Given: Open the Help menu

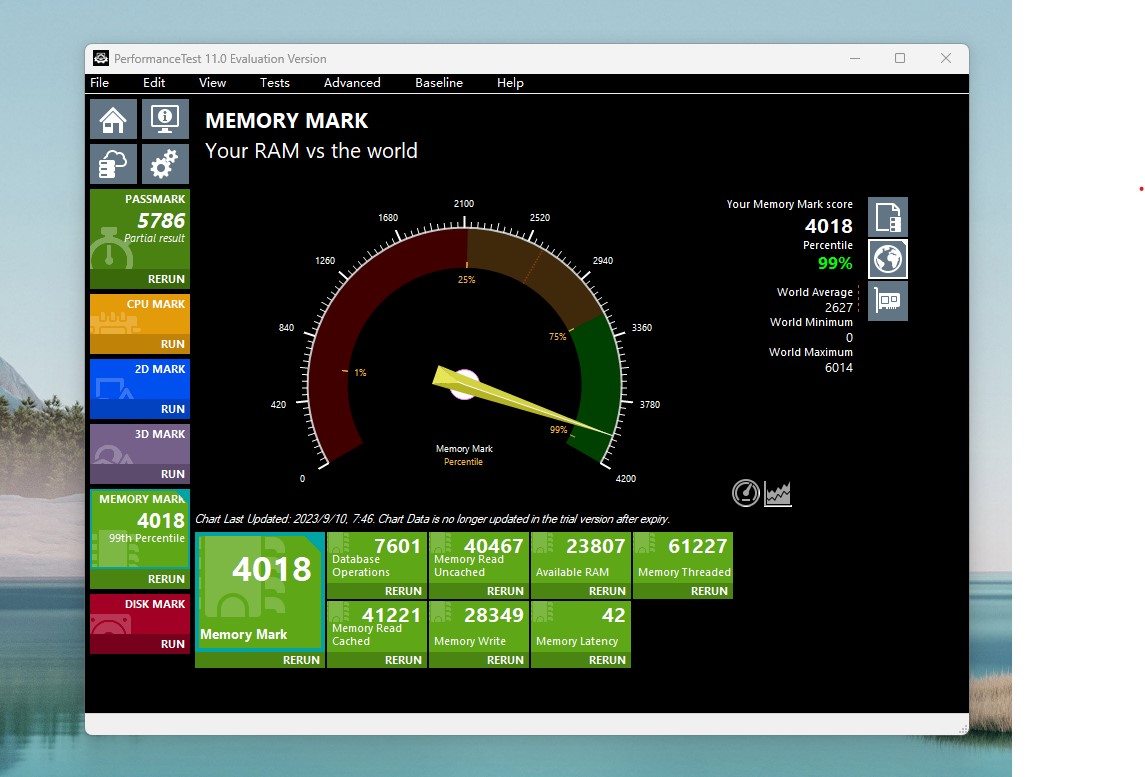Looking at the screenshot, I should click(x=510, y=83).
